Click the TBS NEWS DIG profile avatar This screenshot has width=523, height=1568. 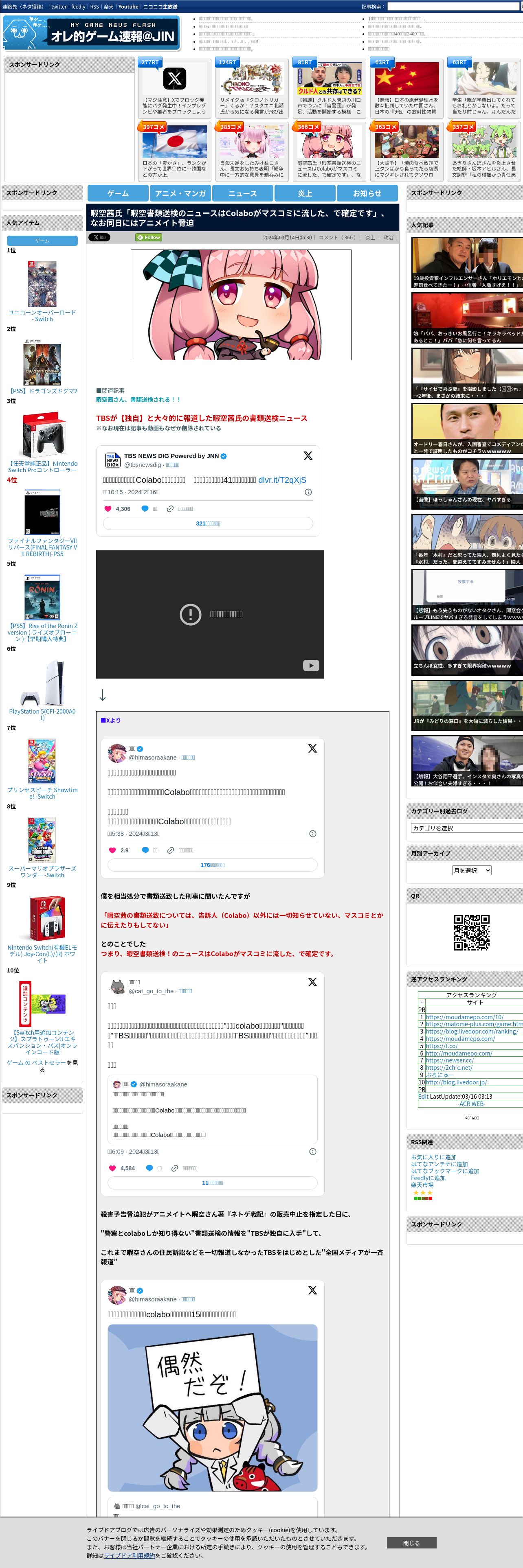point(113,460)
